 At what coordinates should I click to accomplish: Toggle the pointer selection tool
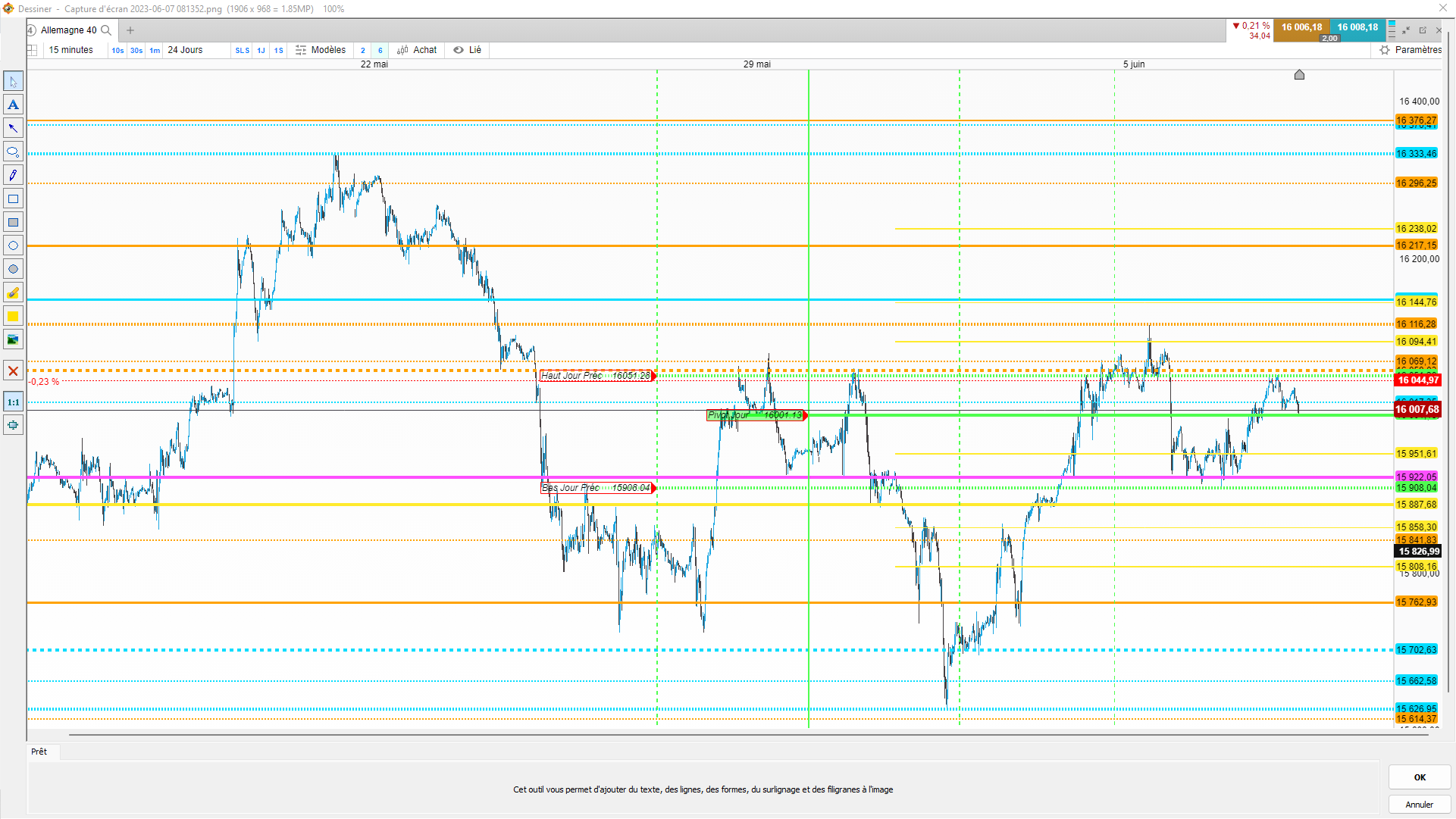tap(13, 81)
